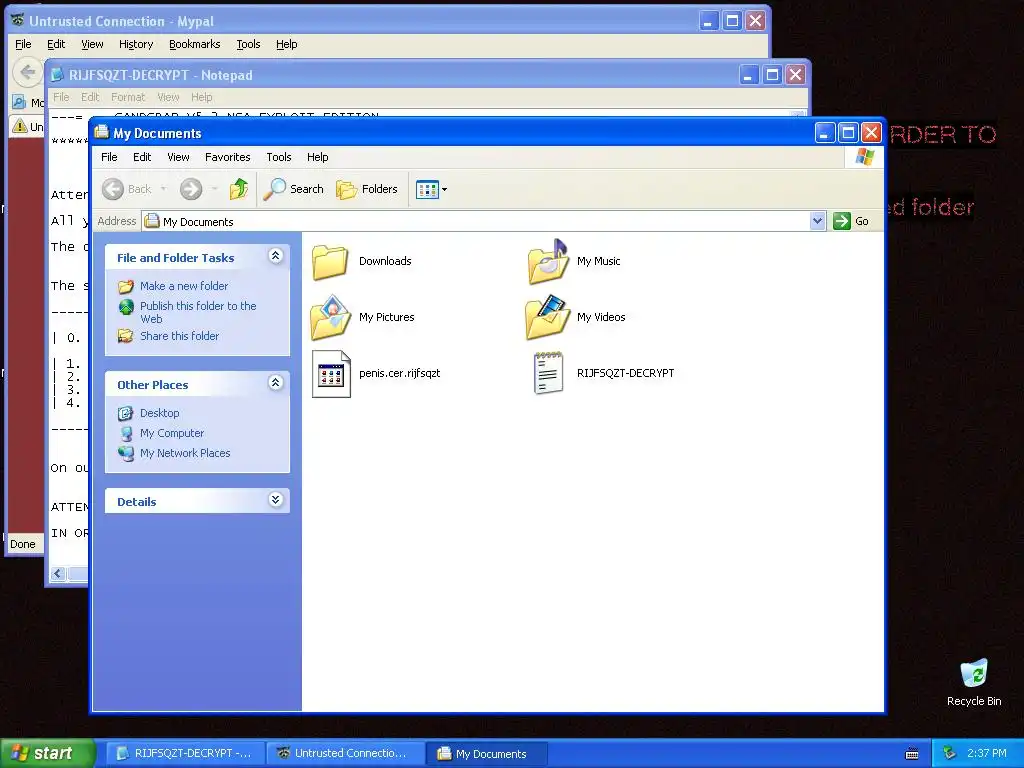This screenshot has width=1024, height=768.
Task: Go to Desktop in Other Places
Action: (159, 413)
